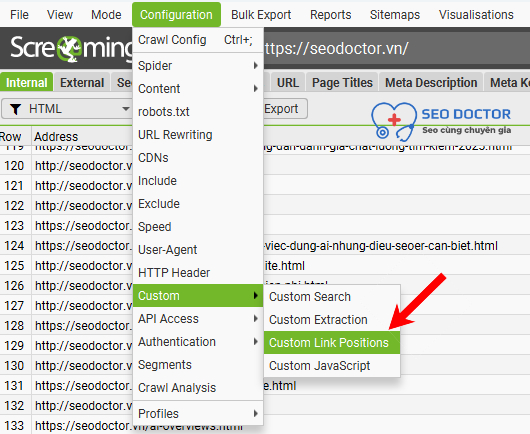
Task: Click the seodoctor.vn URL field
Action: [x=395, y=48]
